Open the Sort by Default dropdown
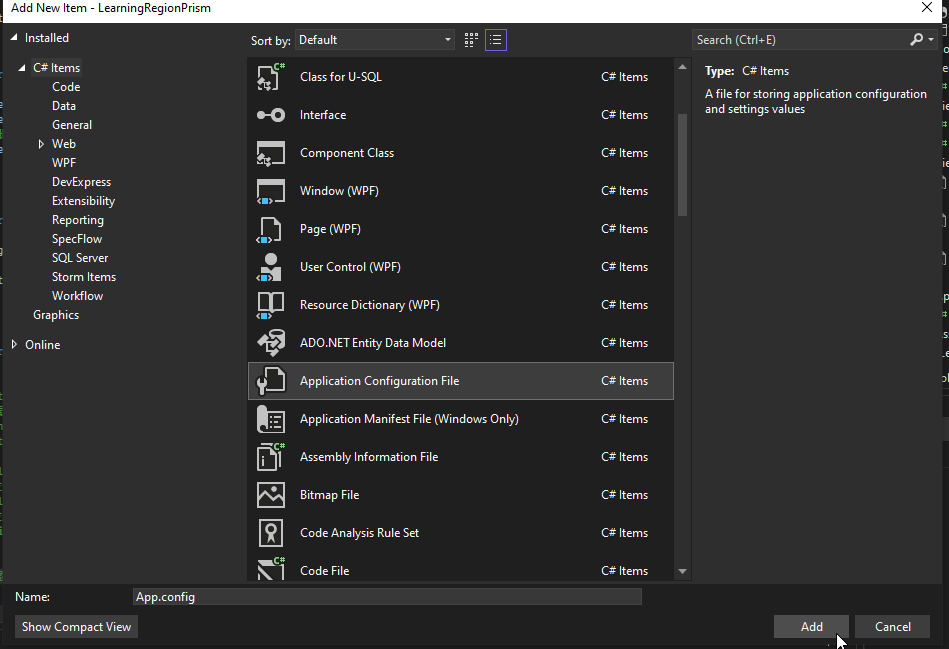 [375, 40]
